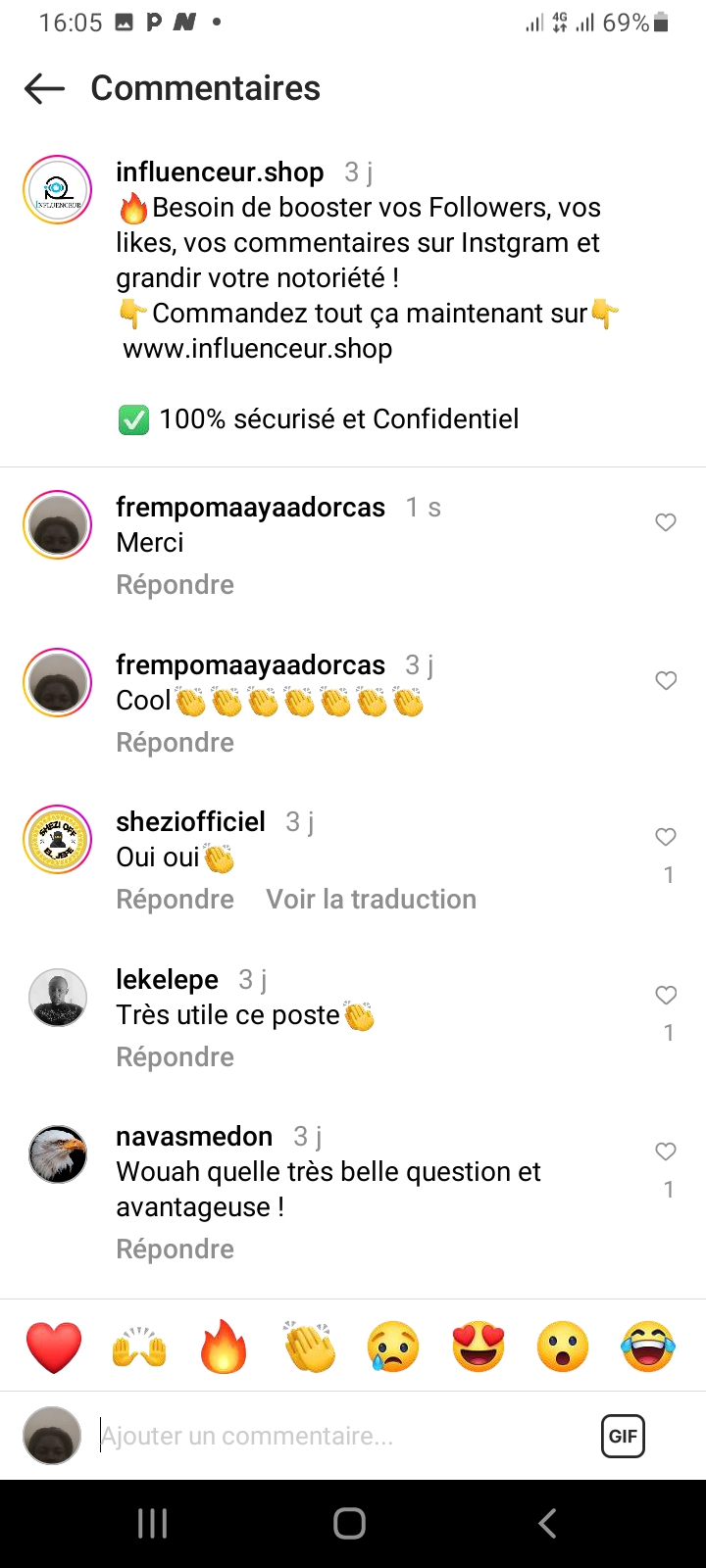This screenshot has height=1568, width=706.
Task: Insert the laughing tears emoji
Action: pyautogui.click(x=648, y=1347)
